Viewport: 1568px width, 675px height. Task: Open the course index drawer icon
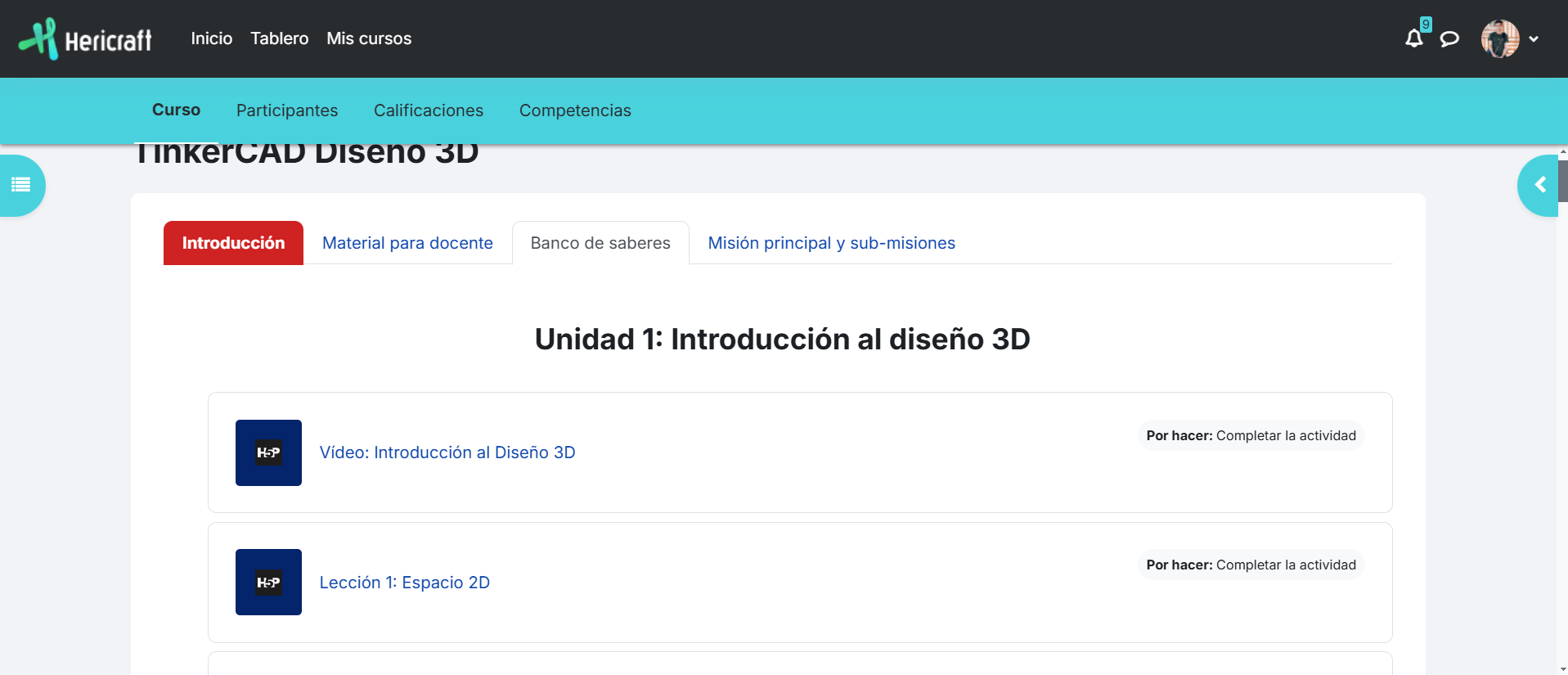click(x=21, y=185)
